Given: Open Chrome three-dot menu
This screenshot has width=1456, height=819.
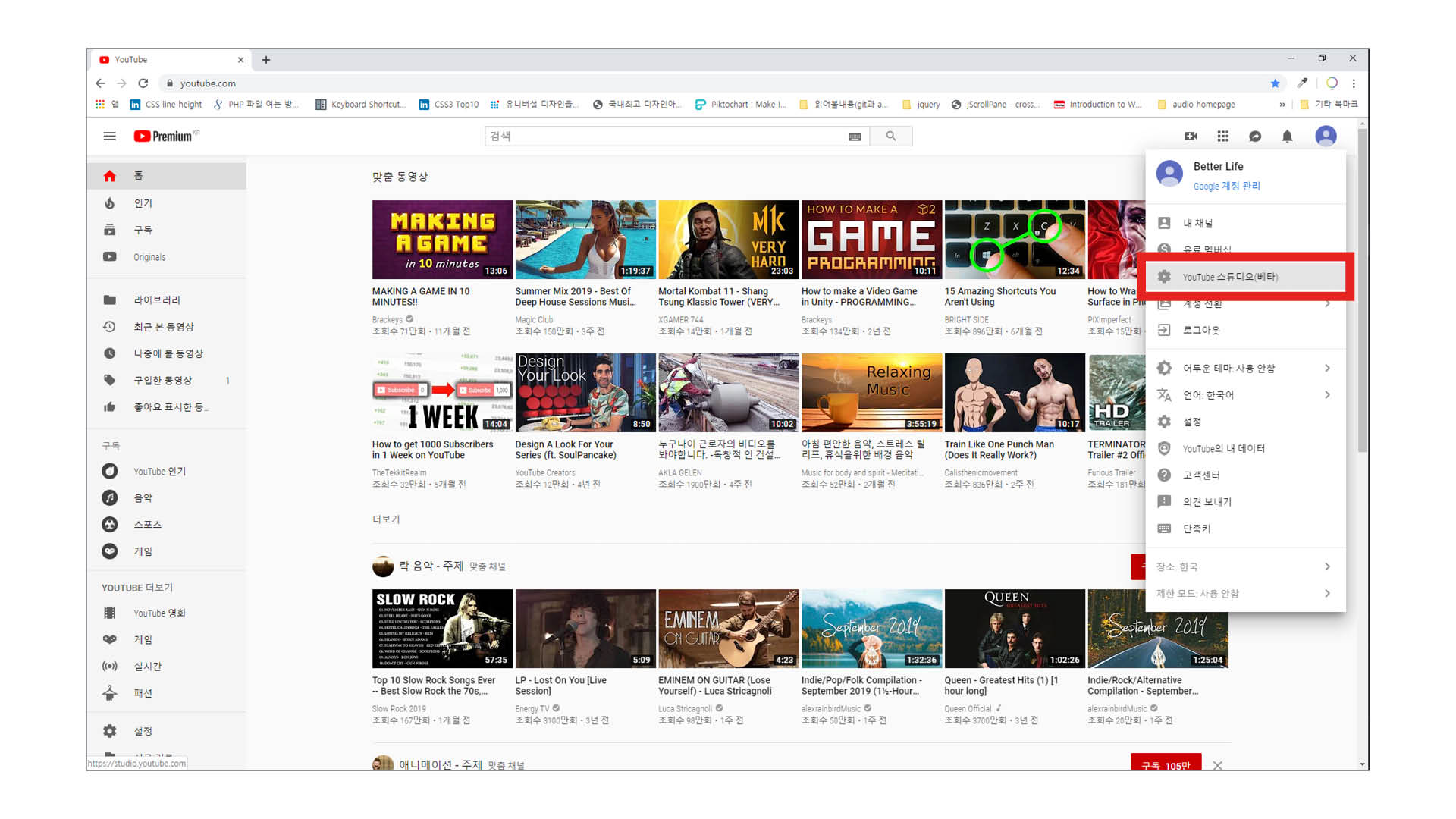Looking at the screenshot, I should click(1354, 83).
